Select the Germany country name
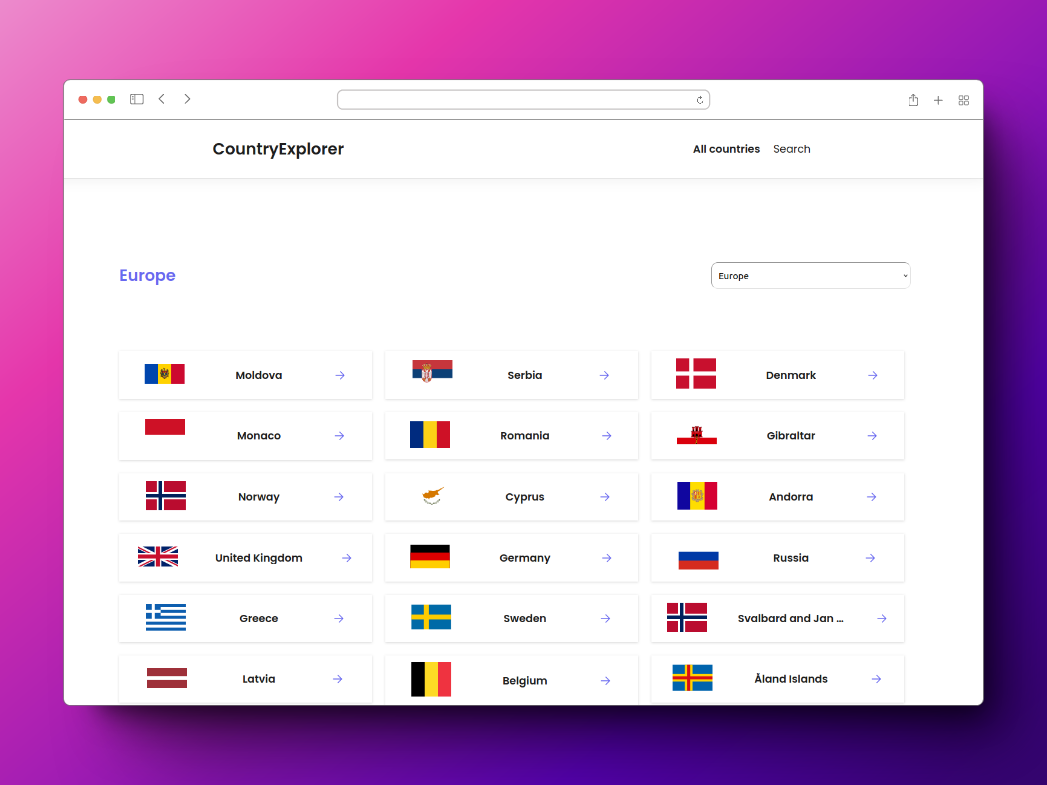The image size is (1047, 785). pos(525,558)
